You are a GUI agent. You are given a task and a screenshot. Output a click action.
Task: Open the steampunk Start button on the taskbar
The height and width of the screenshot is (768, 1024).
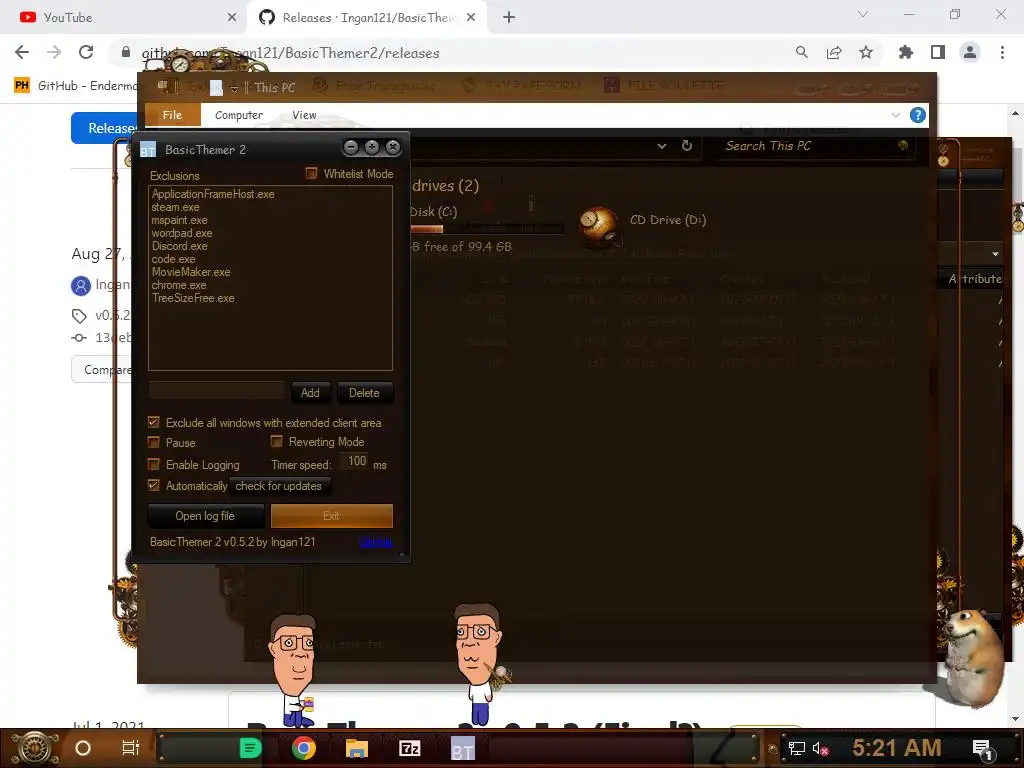click(33, 748)
